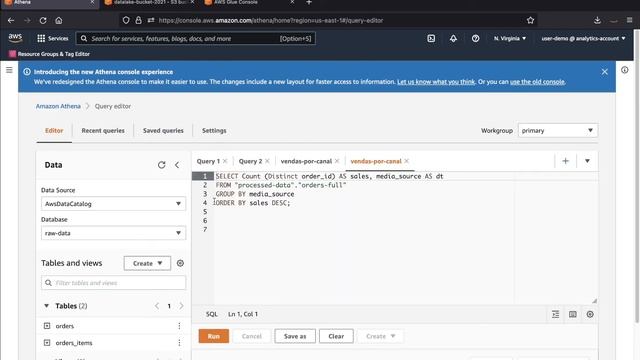Close the Query 1 tab
The width and height of the screenshot is (640, 360).
[x=225, y=161]
